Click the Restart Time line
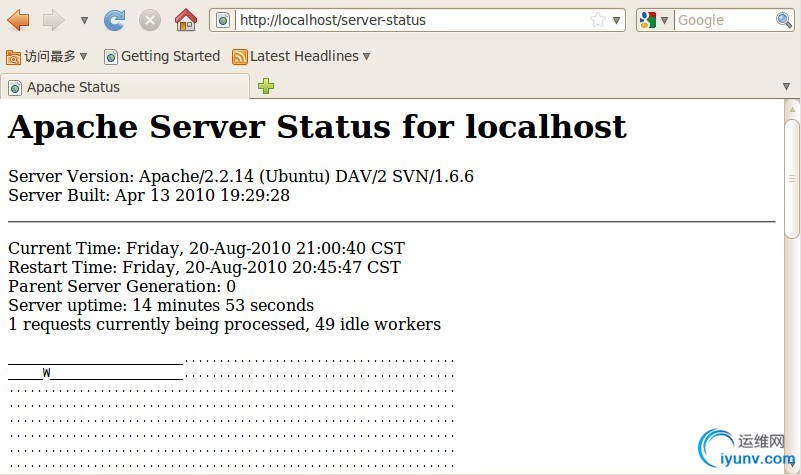The height and width of the screenshot is (475, 801). [204, 267]
